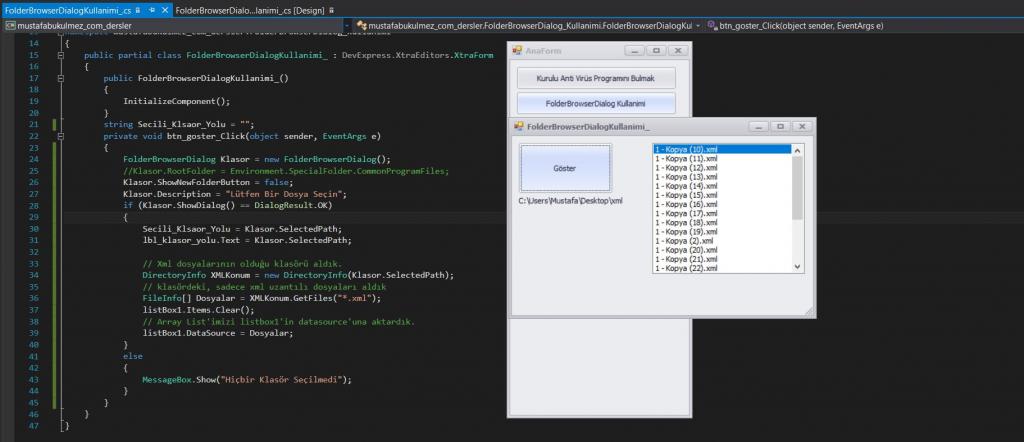Select list item 1 - Kopya (10).xml
The height and width of the screenshot is (442, 1024).
(722, 149)
